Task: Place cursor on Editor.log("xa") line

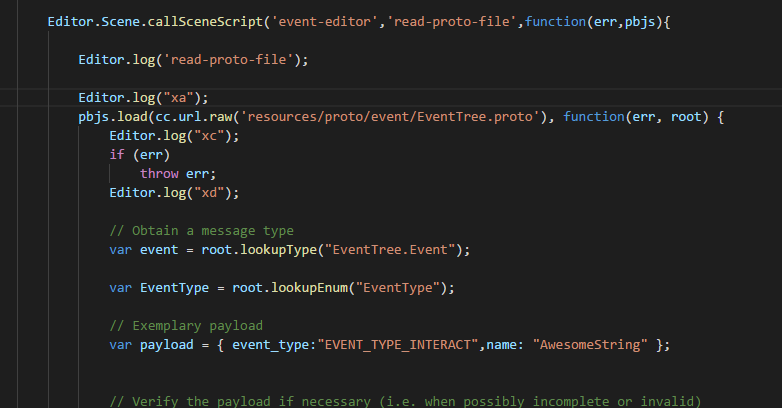Action: click(x=143, y=98)
